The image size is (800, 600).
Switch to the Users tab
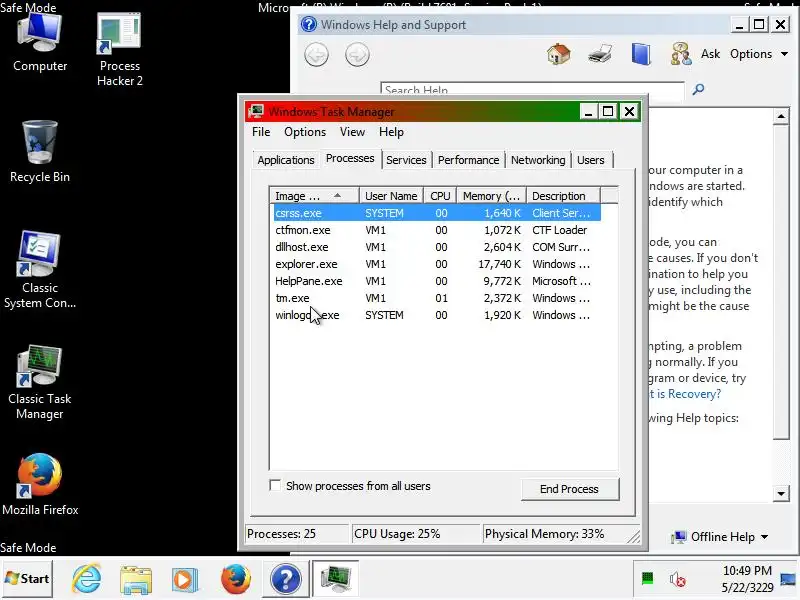590,160
